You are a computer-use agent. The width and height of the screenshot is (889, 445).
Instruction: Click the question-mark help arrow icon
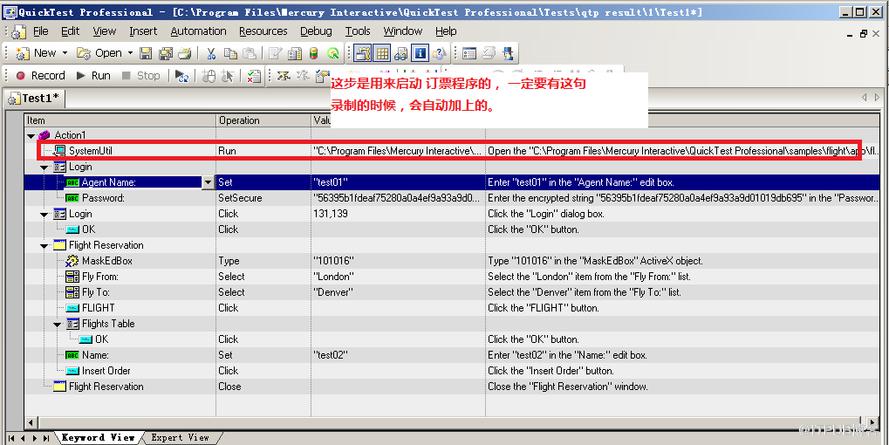click(x=439, y=53)
